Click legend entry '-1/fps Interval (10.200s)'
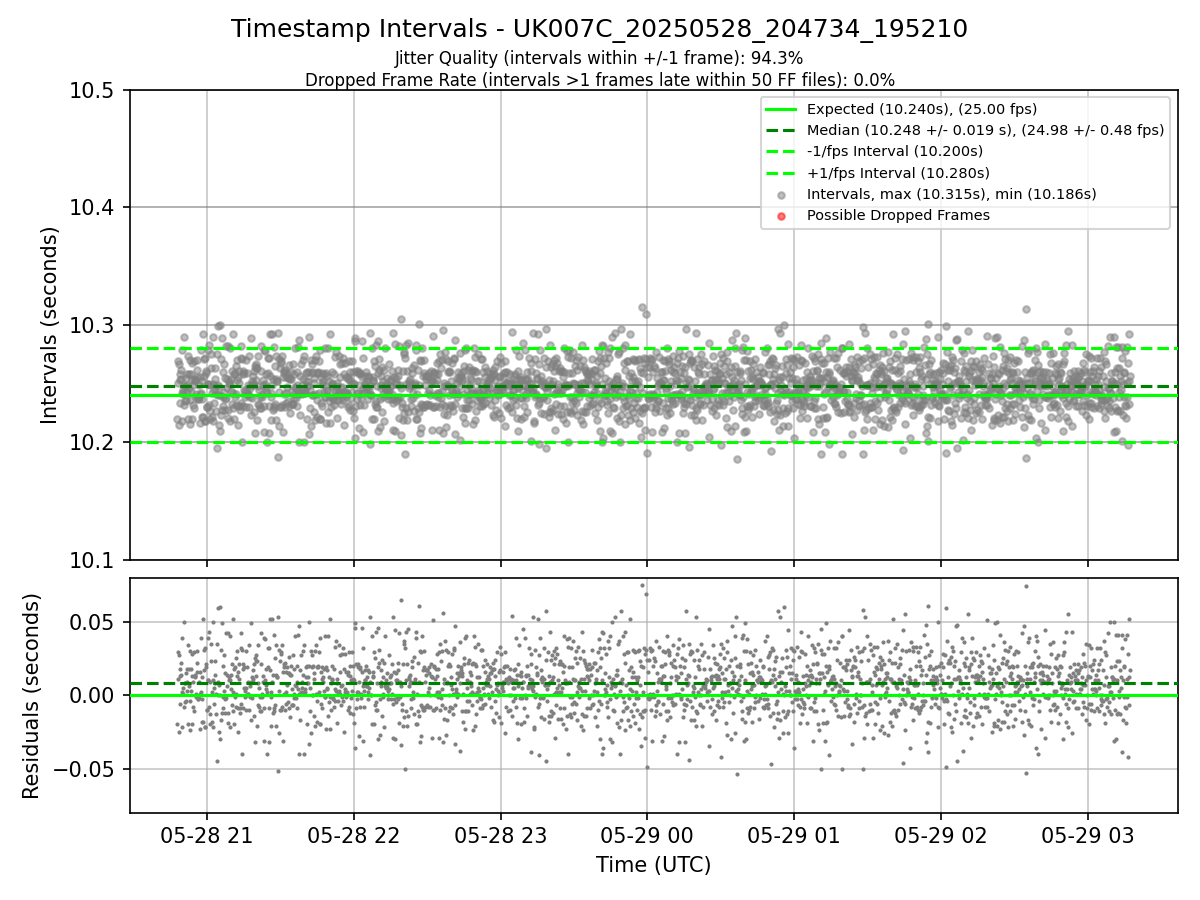Image resolution: width=1200 pixels, height=900 pixels. pyautogui.click(x=894, y=151)
